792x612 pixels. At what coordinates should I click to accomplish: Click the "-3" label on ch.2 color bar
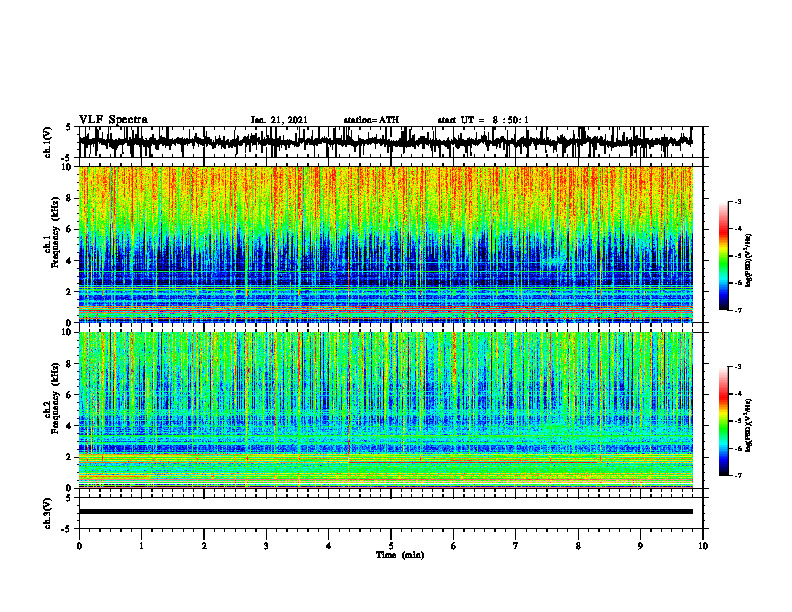(738, 367)
